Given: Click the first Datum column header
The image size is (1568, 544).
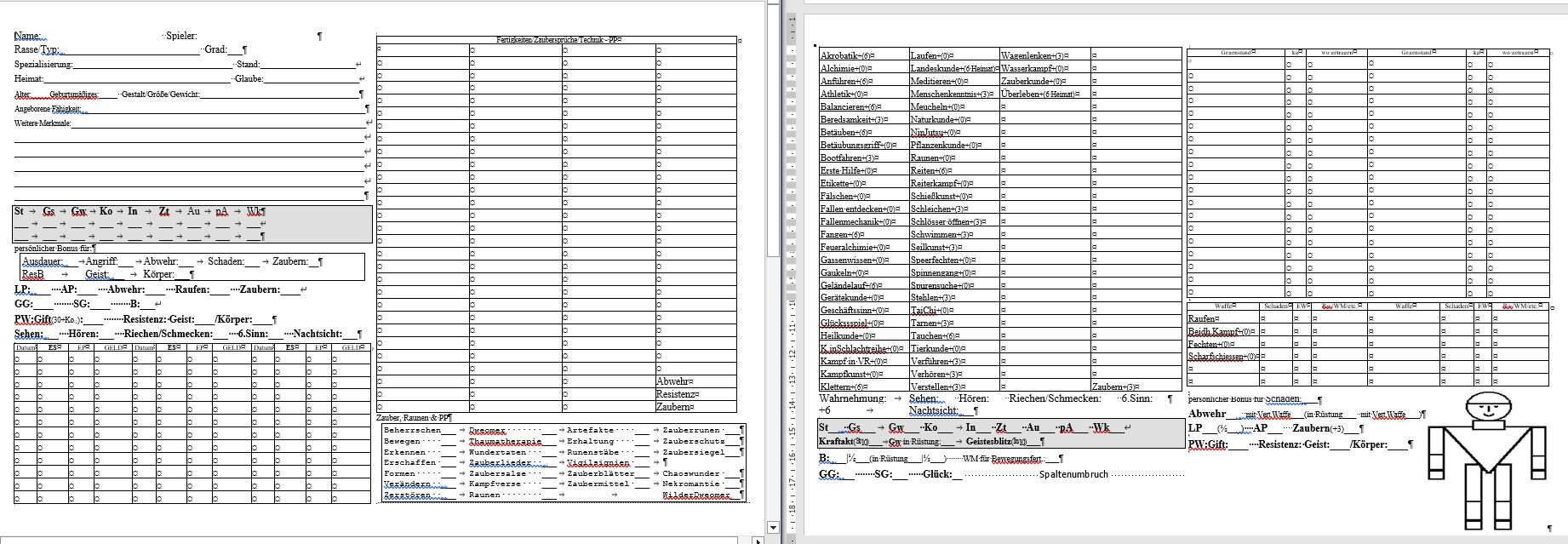Looking at the screenshot, I should [x=26, y=347].
